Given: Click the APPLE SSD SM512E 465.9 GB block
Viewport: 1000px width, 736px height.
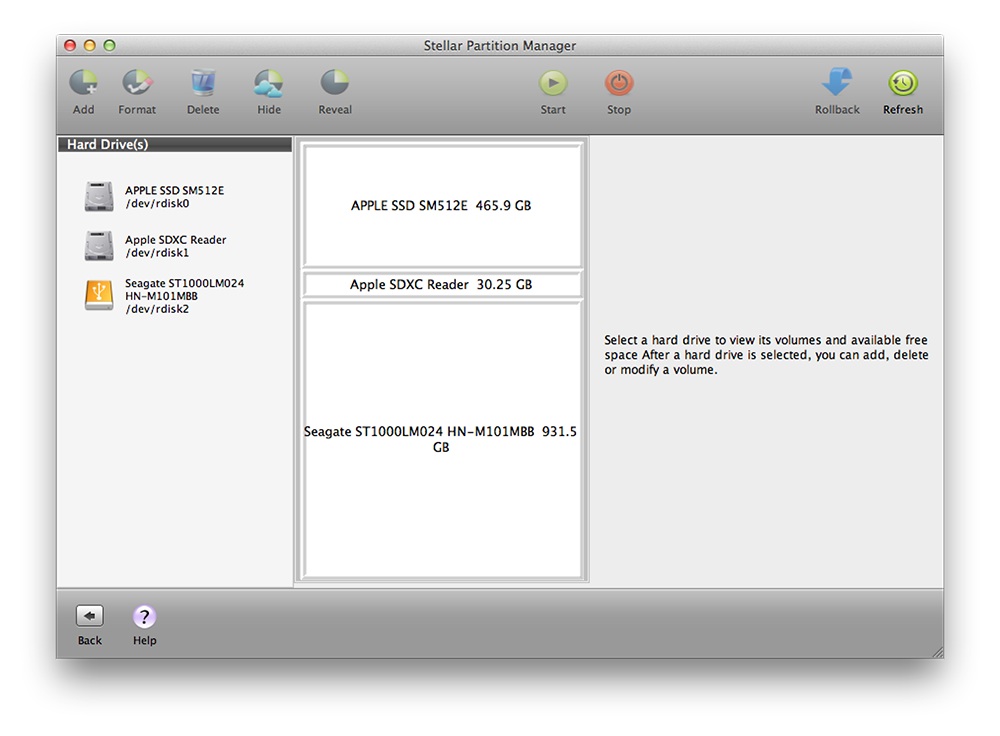Looking at the screenshot, I should (x=441, y=205).
